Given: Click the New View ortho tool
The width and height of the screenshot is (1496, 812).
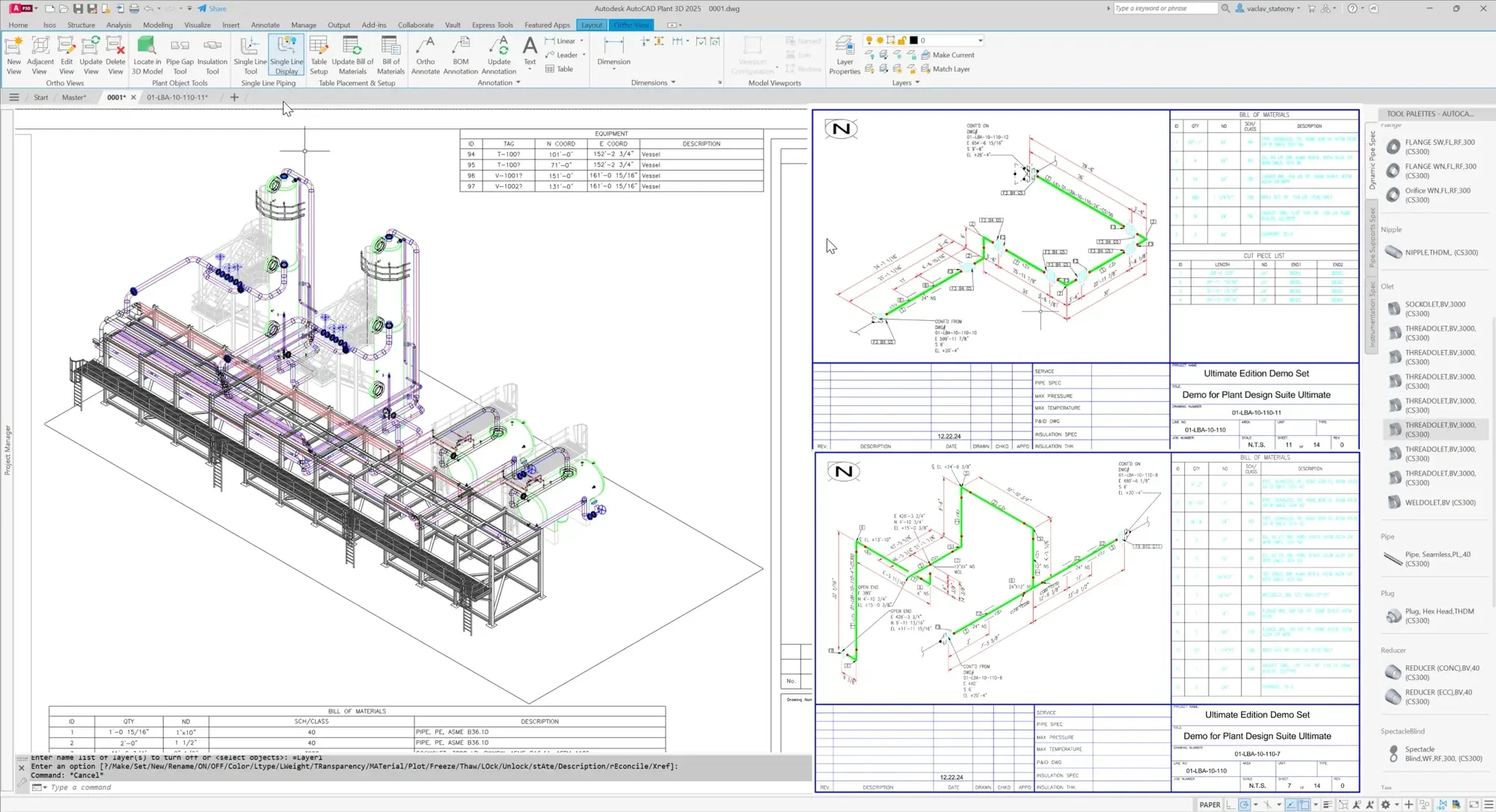Looking at the screenshot, I should (x=13, y=55).
